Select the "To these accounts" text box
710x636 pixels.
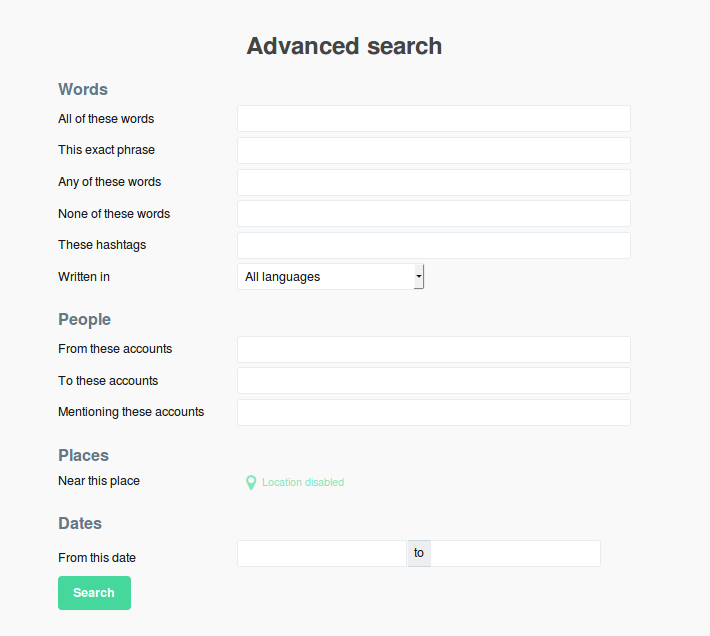coord(433,381)
